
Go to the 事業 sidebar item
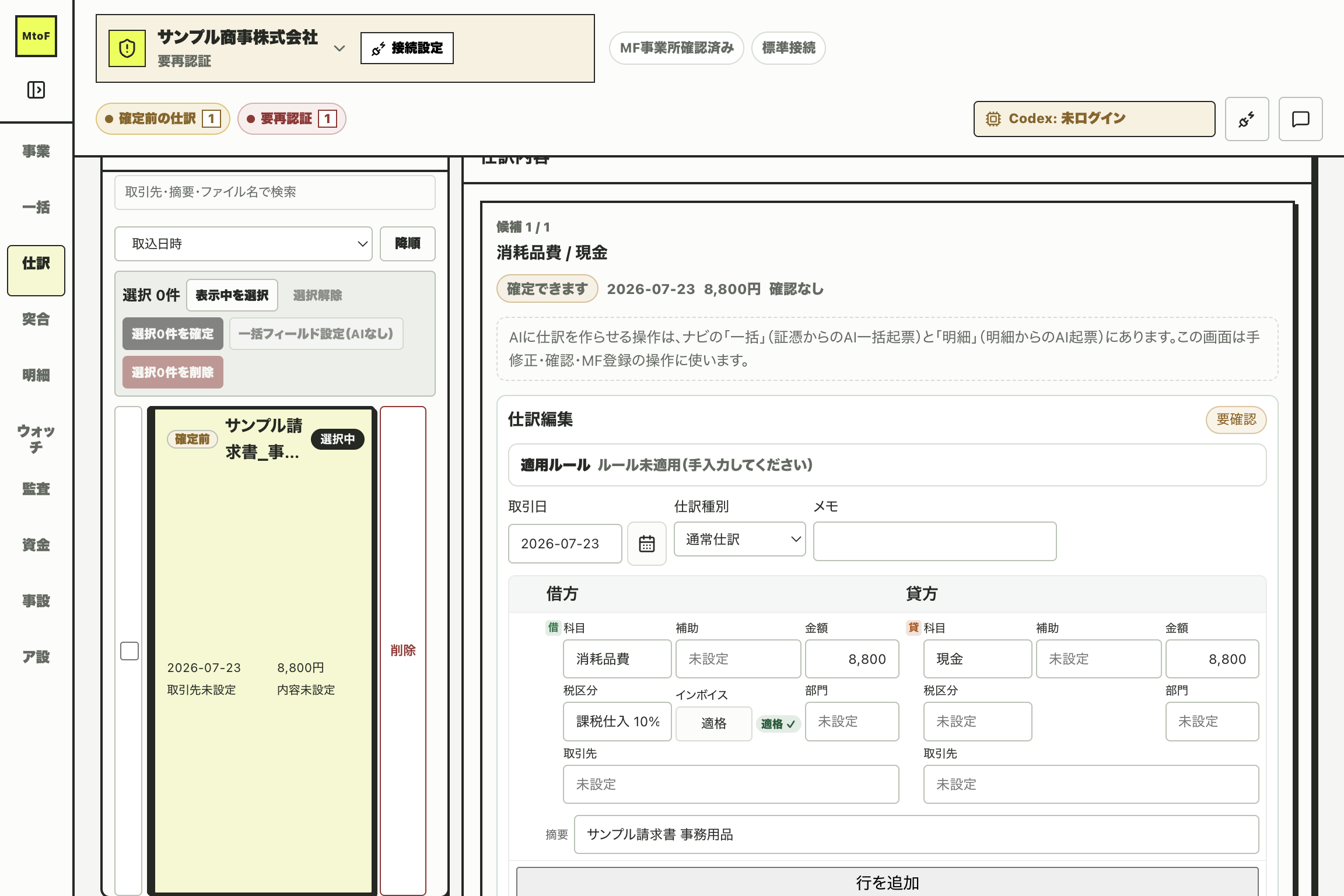(x=36, y=152)
